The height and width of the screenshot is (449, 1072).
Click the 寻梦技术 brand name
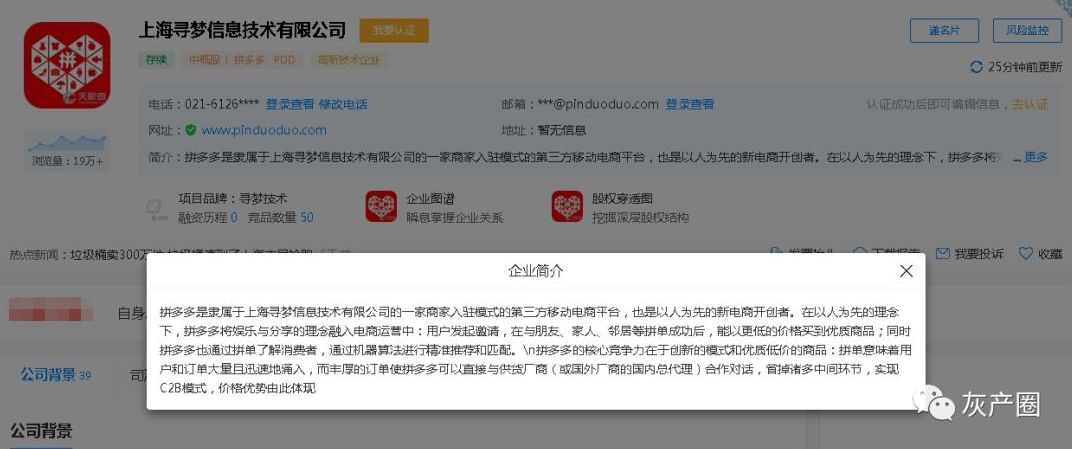(263, 199)
